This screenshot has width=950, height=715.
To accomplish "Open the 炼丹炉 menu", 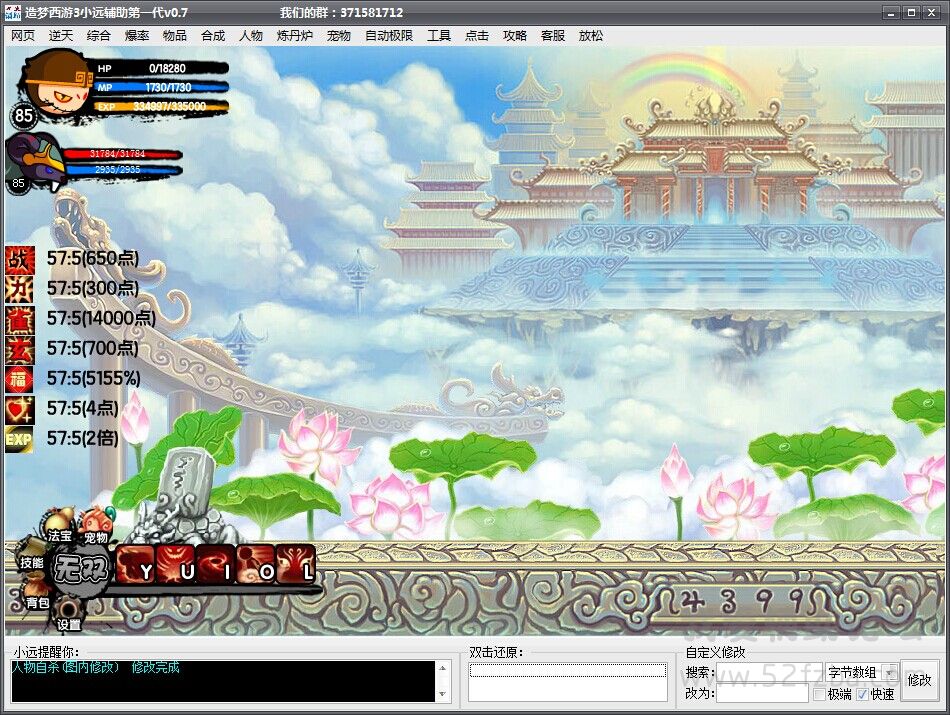I will coord(295,35).
